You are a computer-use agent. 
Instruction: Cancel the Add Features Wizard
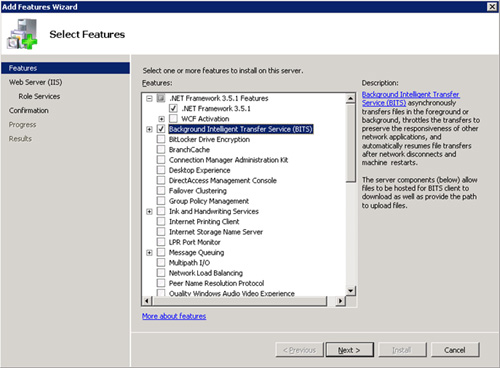(x=455, y=350)
